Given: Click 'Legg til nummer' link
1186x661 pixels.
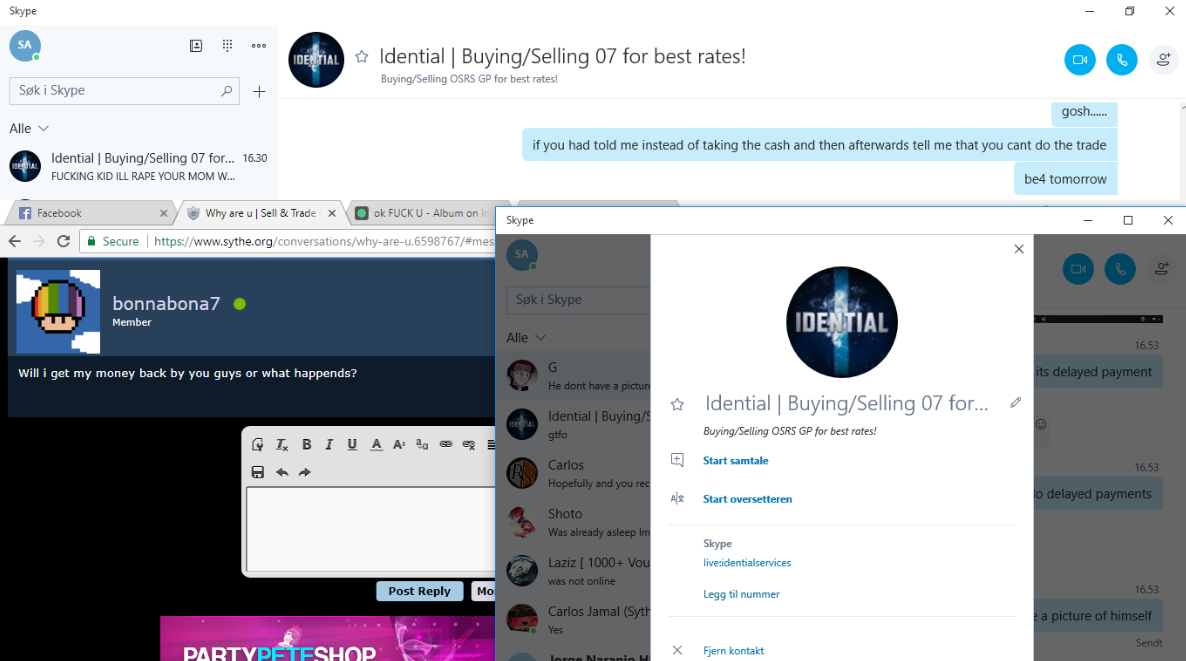Looking at the screenshot, I should point(741,594).
